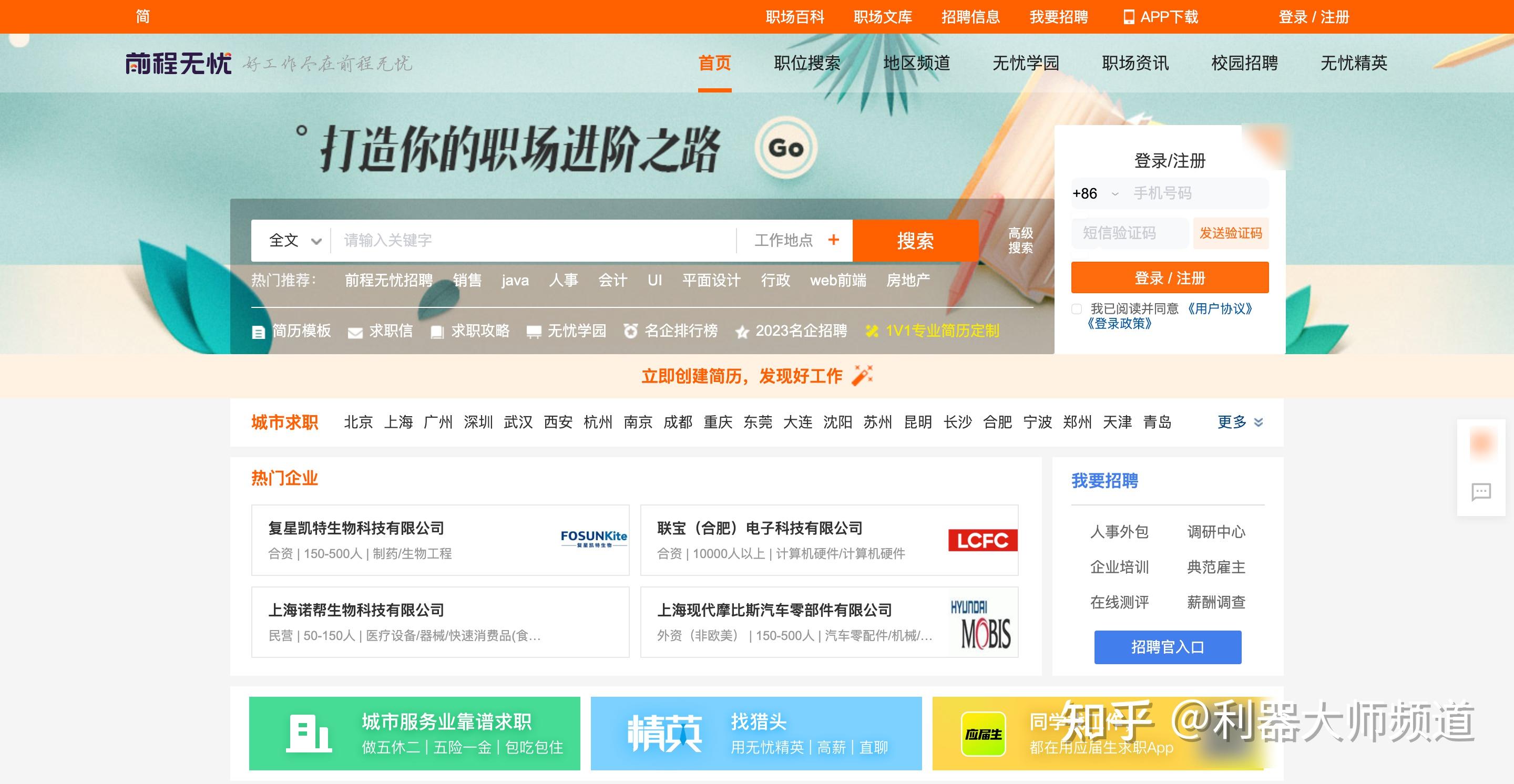The image size is (1514, 784).
Task: Open the 《登录政策》 link
Action: point(1119,324)
